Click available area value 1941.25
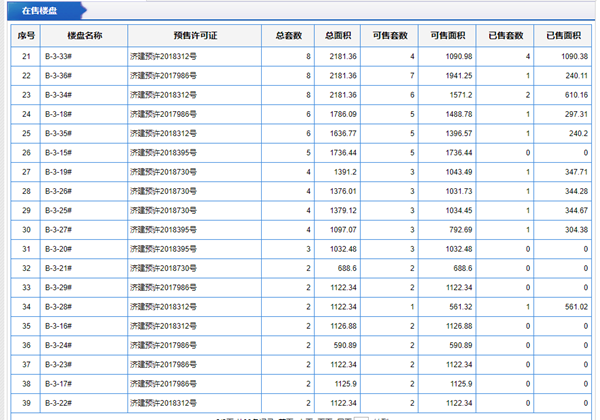 [459, 76]
